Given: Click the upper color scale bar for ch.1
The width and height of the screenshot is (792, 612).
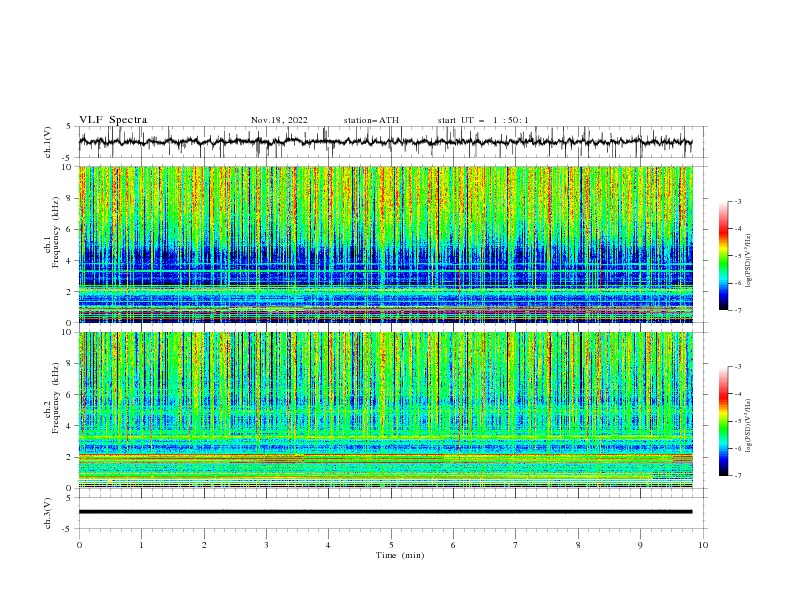Looking at the screenshot, I should 724,256.
